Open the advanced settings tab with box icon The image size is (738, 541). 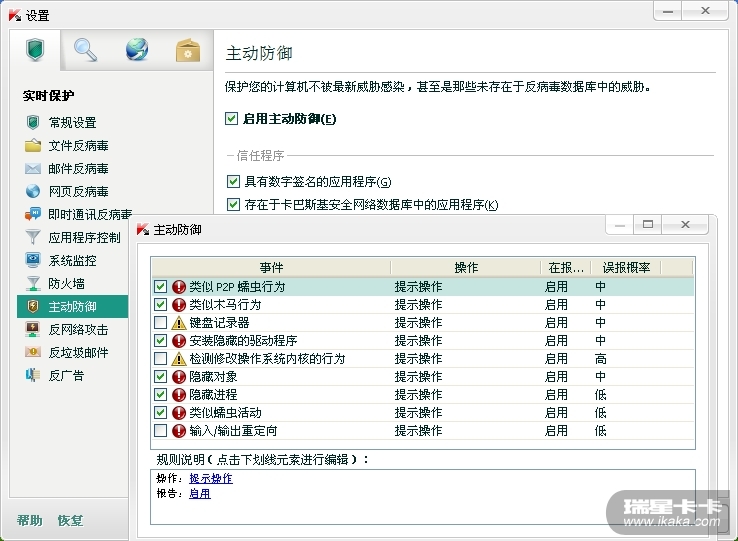(x=187, y=50)
